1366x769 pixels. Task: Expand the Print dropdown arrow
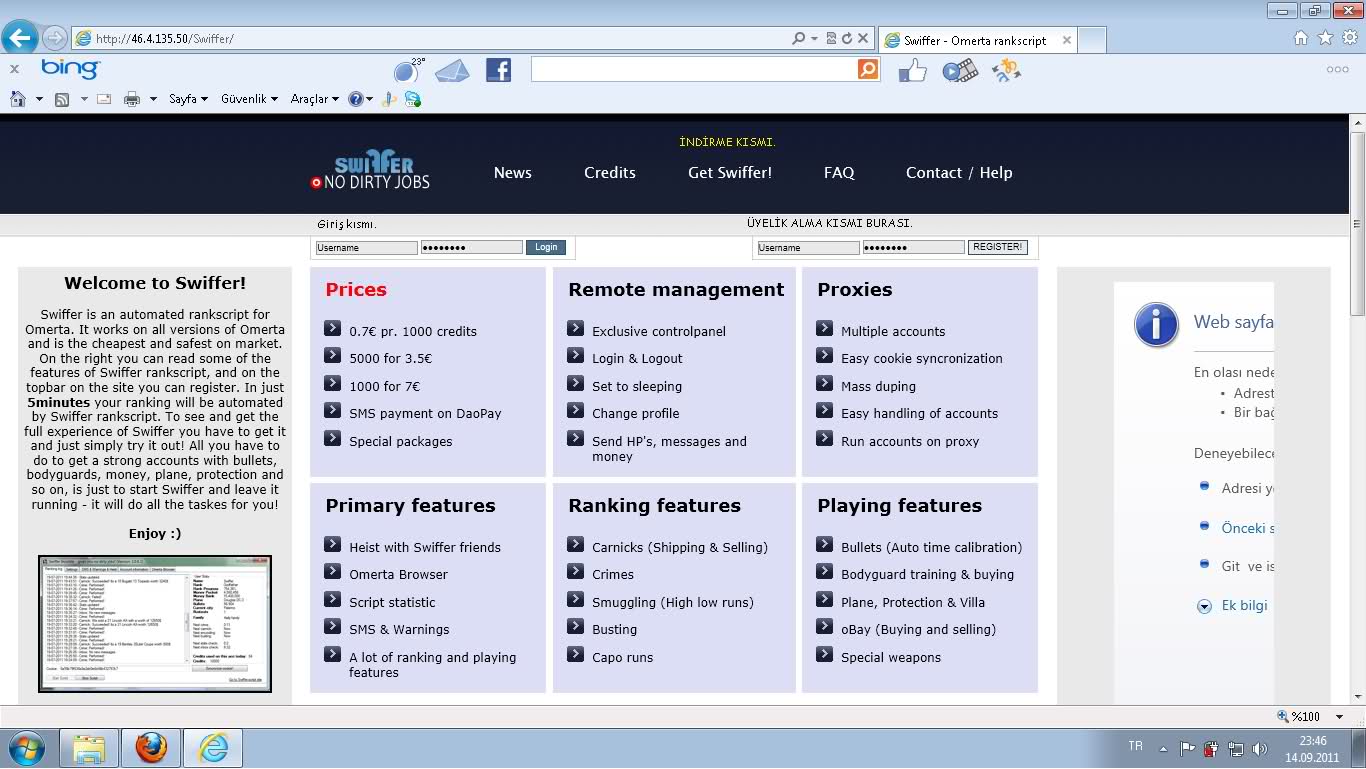coord(153,99)
